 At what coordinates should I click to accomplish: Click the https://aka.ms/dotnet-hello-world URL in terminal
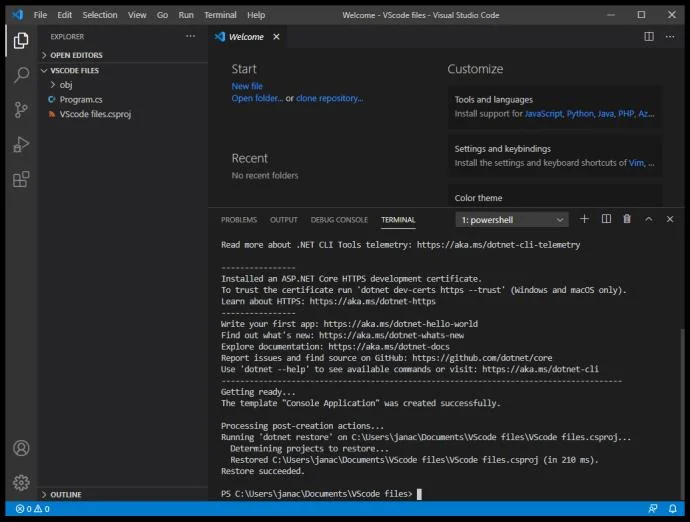(400, 324)
